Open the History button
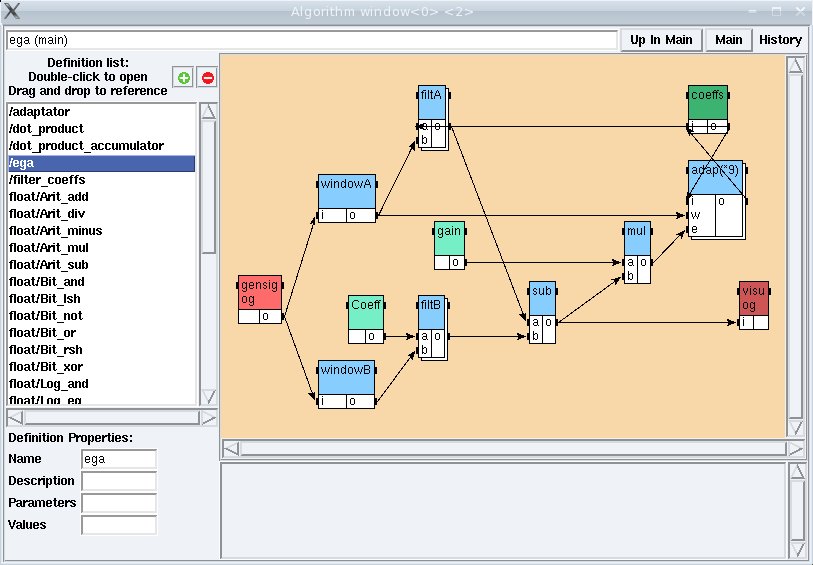 (x=780, y=40)
